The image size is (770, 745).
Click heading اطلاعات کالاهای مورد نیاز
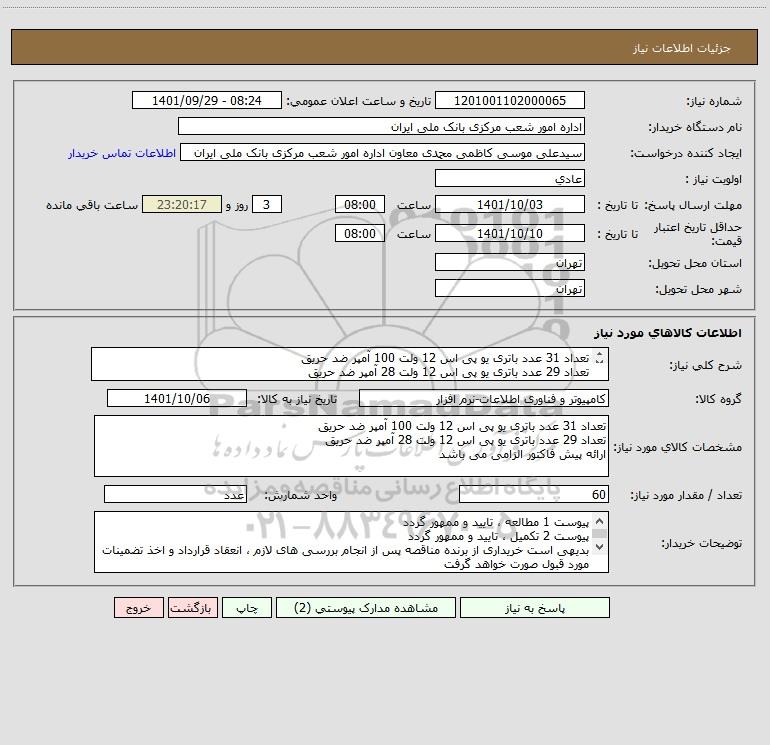[668, 333]
